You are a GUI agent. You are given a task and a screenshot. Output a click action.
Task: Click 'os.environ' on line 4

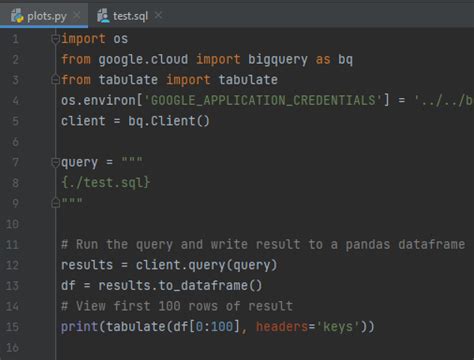coord(98,100)
